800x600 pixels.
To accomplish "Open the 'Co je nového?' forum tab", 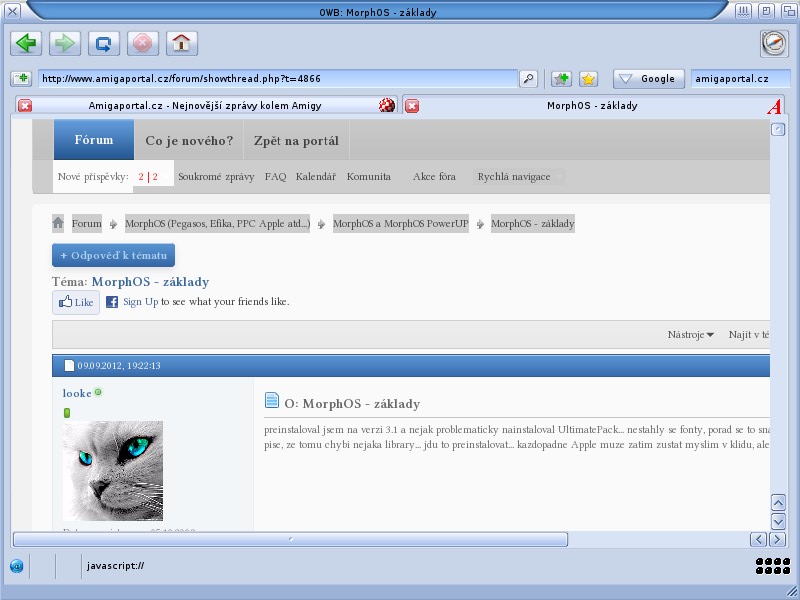I will [189, 141].
